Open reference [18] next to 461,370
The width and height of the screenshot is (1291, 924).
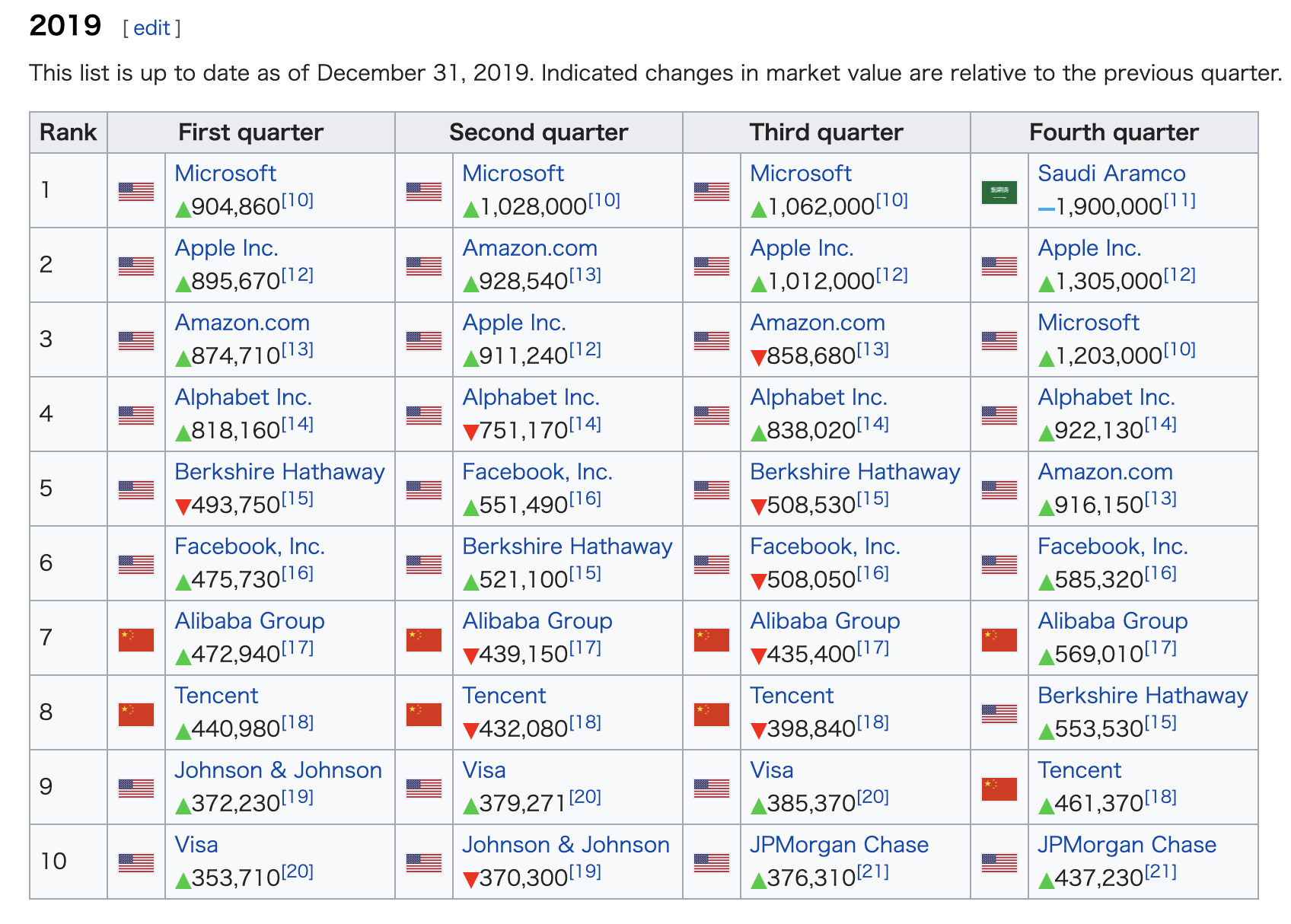point(1161,797)
